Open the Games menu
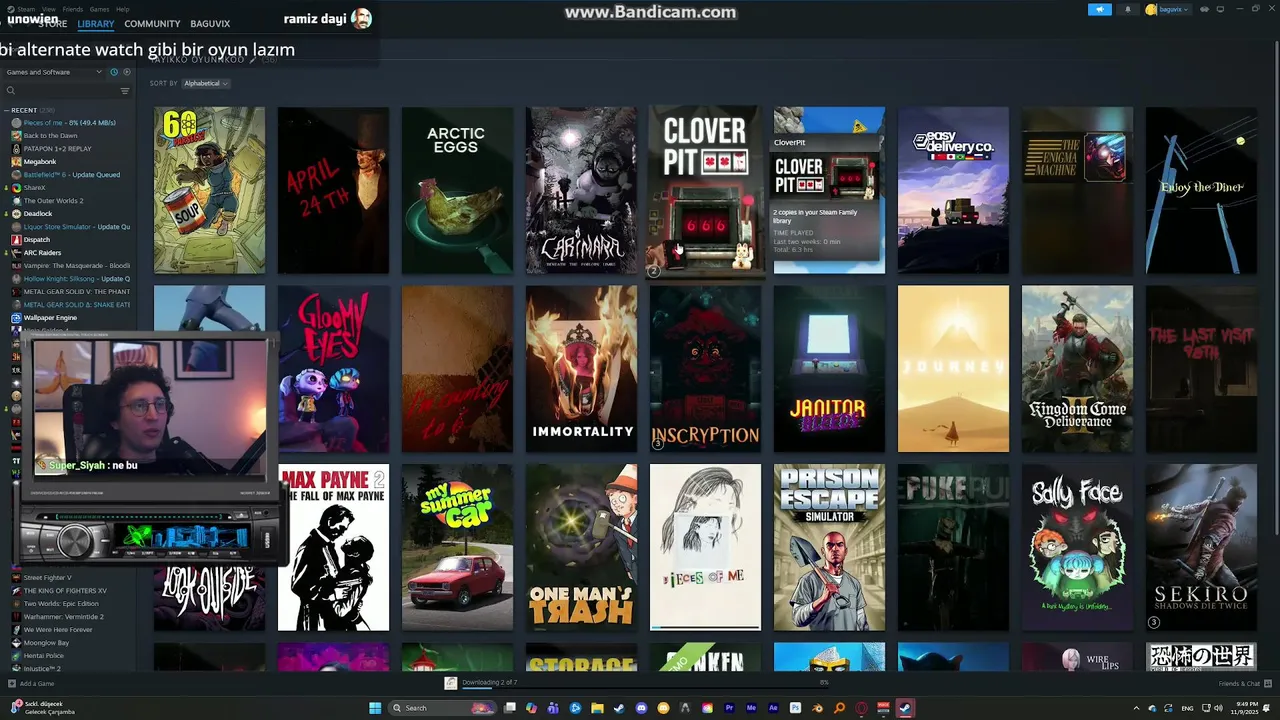This screenshot has width=1280, height=720. (x=99, y=9)
